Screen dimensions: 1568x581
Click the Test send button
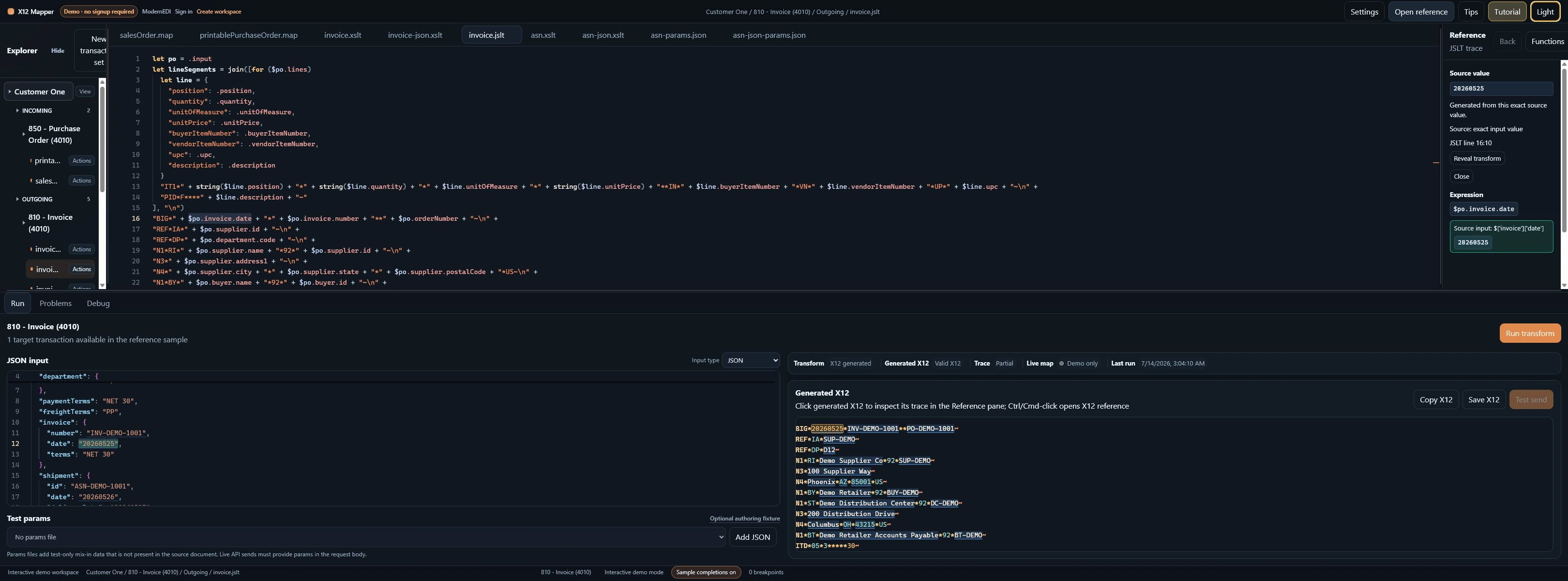(1531, 399)
